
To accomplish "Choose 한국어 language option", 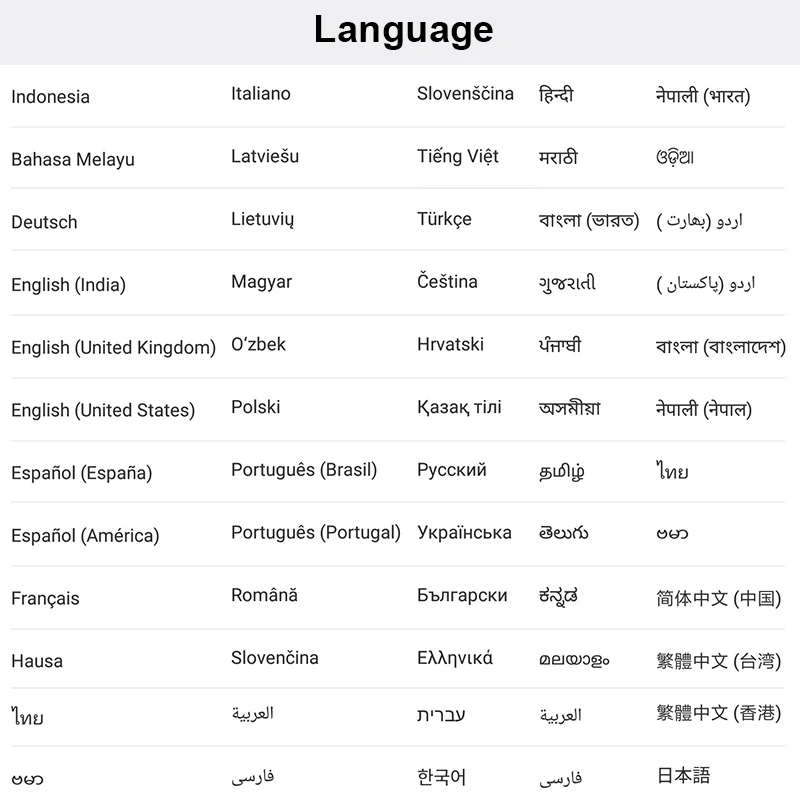I will click(441, 777).
